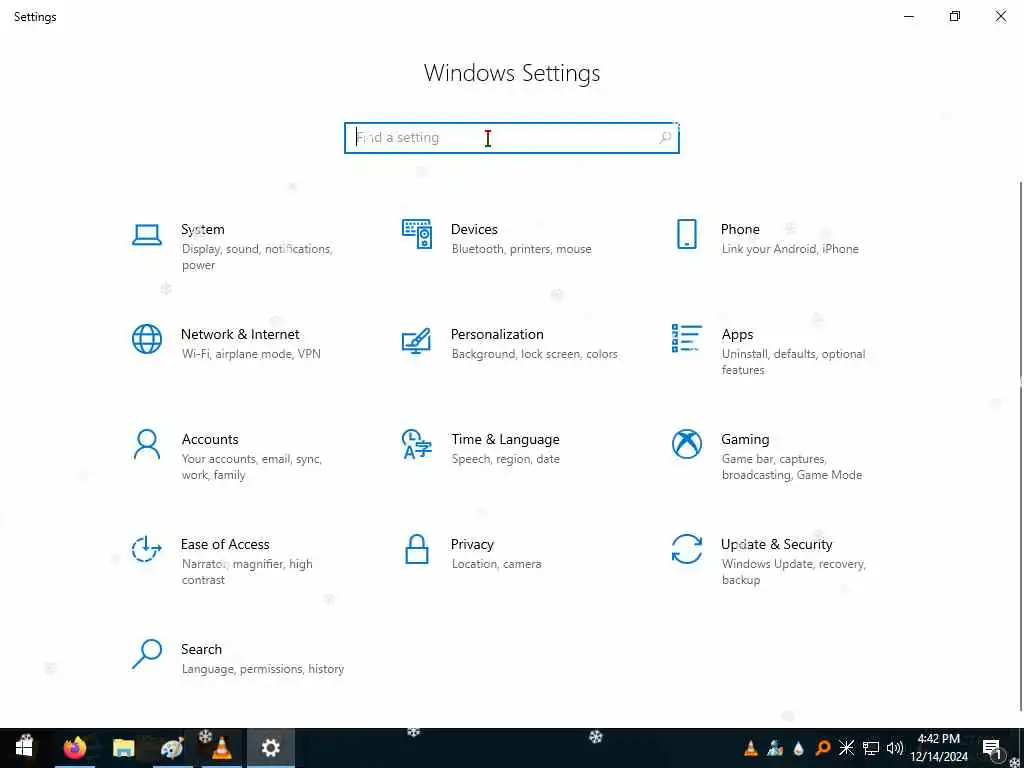Open the Gaming heading link

point(745,440)
